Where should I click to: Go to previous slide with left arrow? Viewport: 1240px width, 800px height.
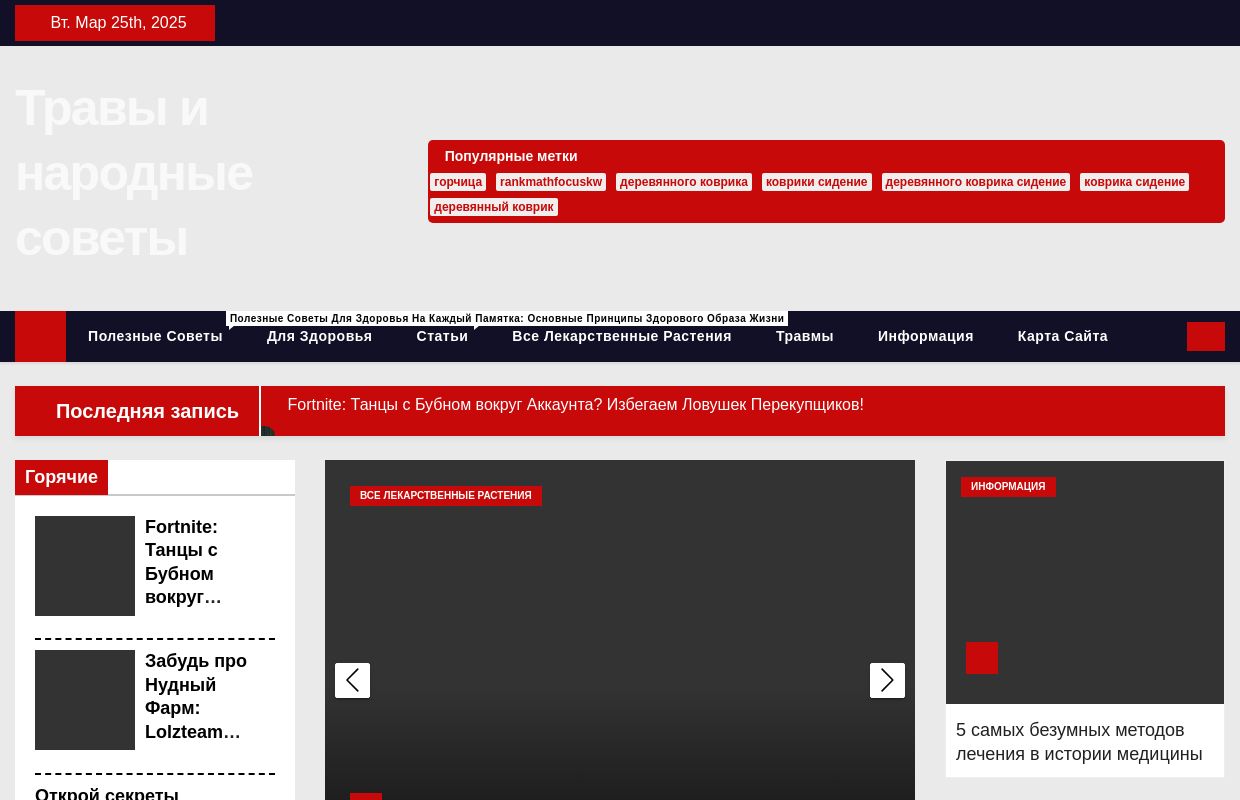point(352,680)
